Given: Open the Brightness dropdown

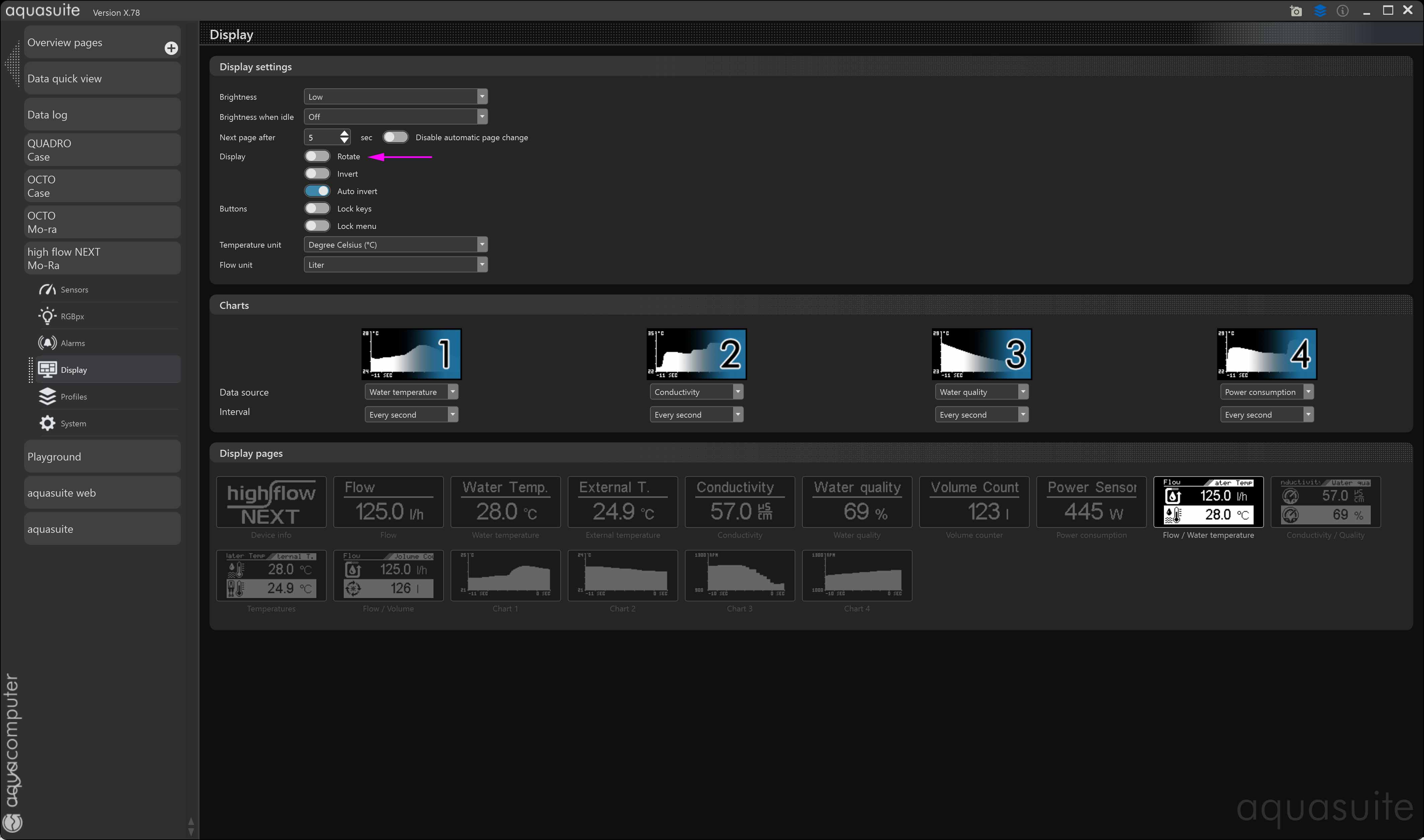Looking at the screenshot, I should (395, 97).
